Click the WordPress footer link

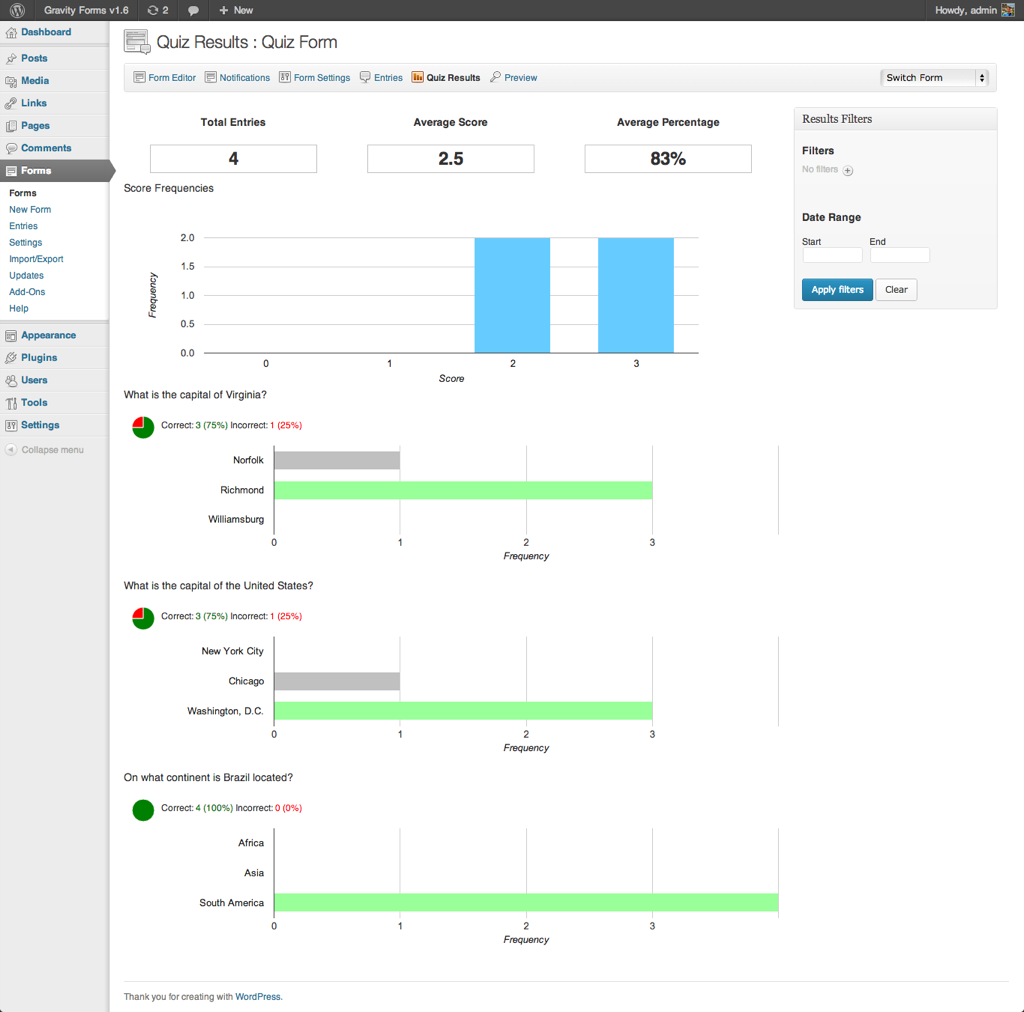[x=257, y=996]
